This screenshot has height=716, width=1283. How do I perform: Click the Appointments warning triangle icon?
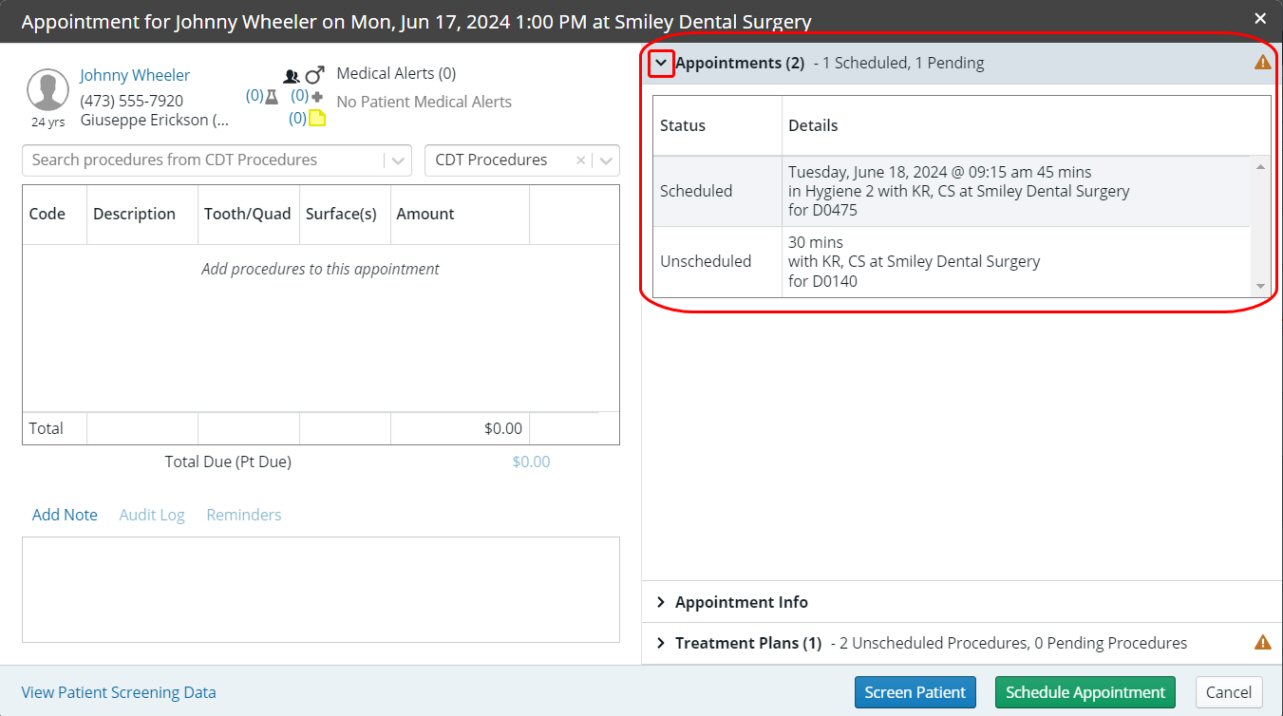1263,63
